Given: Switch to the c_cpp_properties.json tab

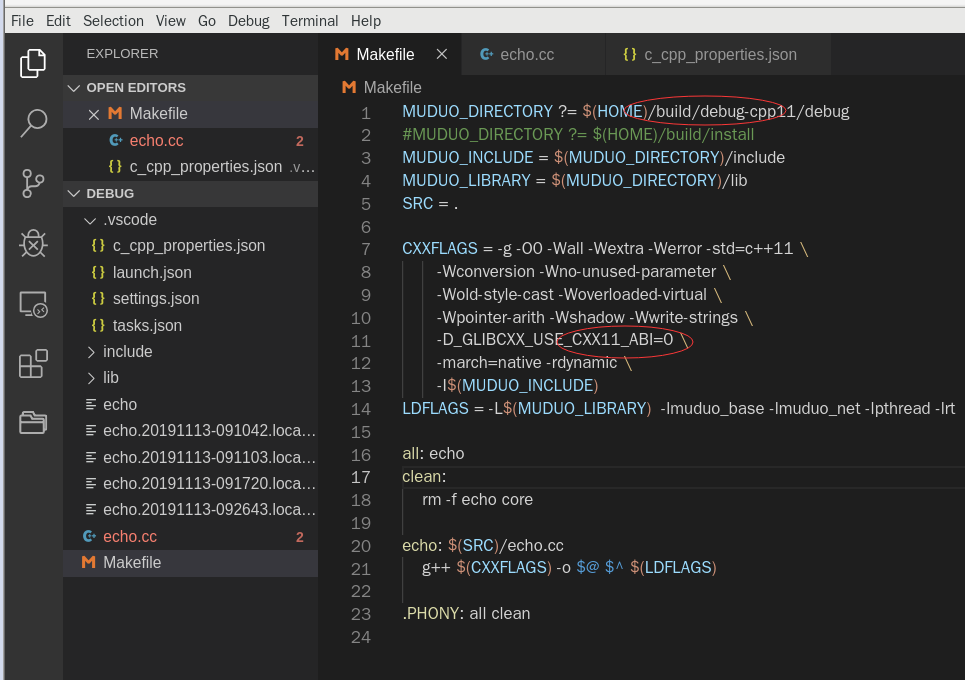Looking at the screenshot, I should (719, 54).
